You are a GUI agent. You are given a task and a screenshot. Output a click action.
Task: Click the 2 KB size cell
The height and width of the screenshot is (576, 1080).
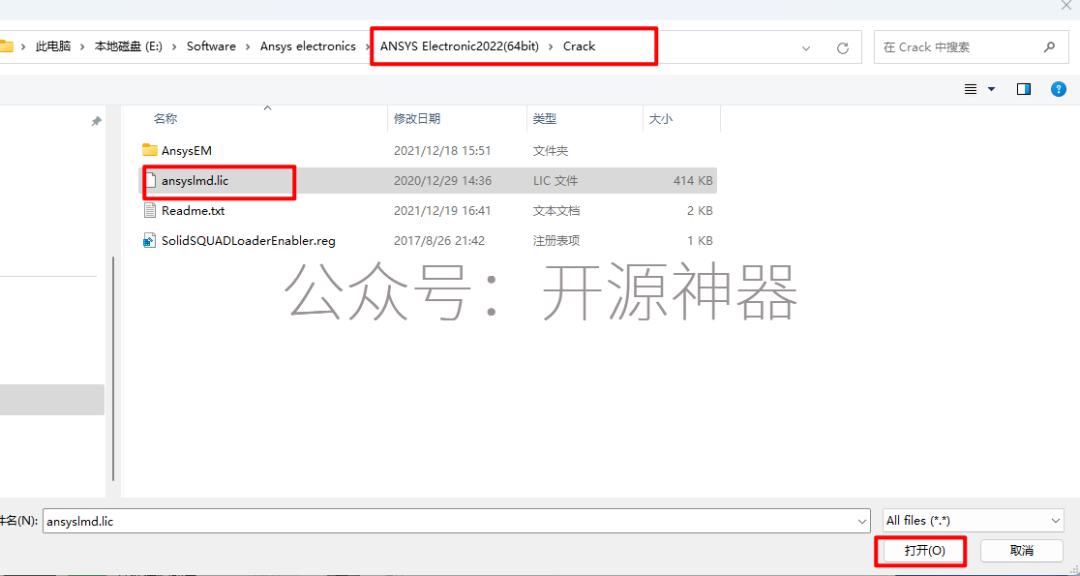click(x=699, y=211)
